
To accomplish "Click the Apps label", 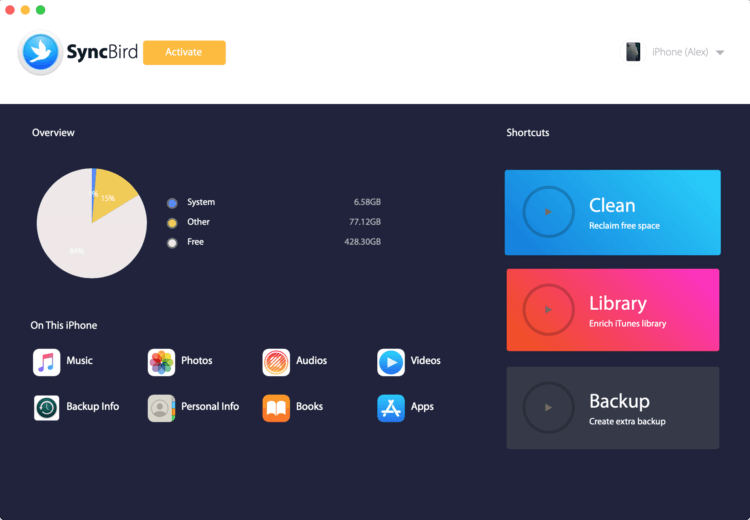I will point(422,407).
